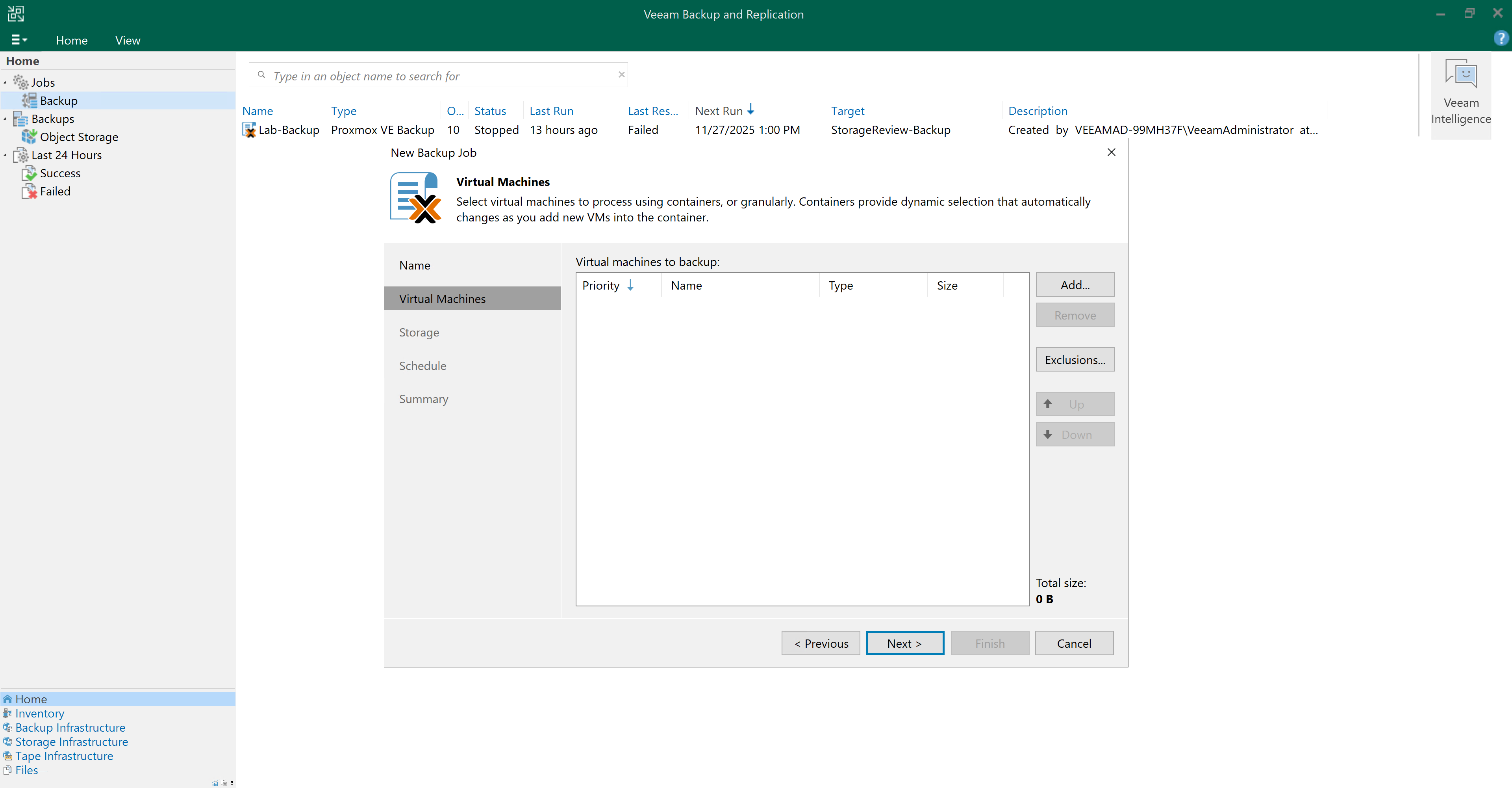Switch to Backup Infrastructure view
Screen dimensions: 1512x788
tap(70, 727)
